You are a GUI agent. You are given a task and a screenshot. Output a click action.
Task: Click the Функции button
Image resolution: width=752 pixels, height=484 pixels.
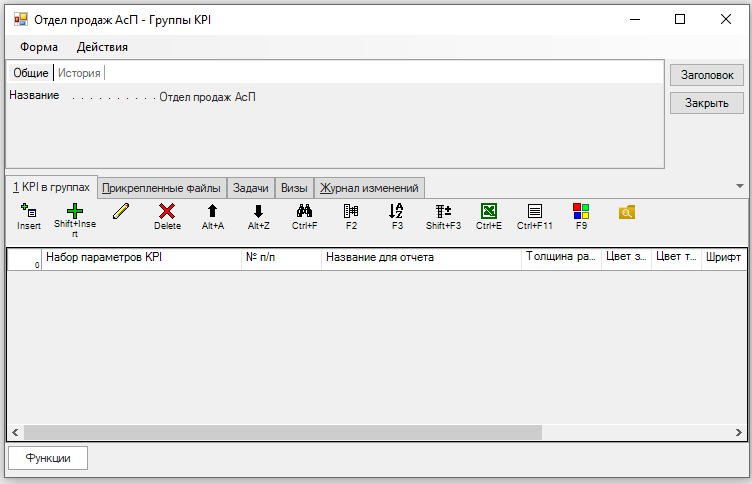point(48,457)
